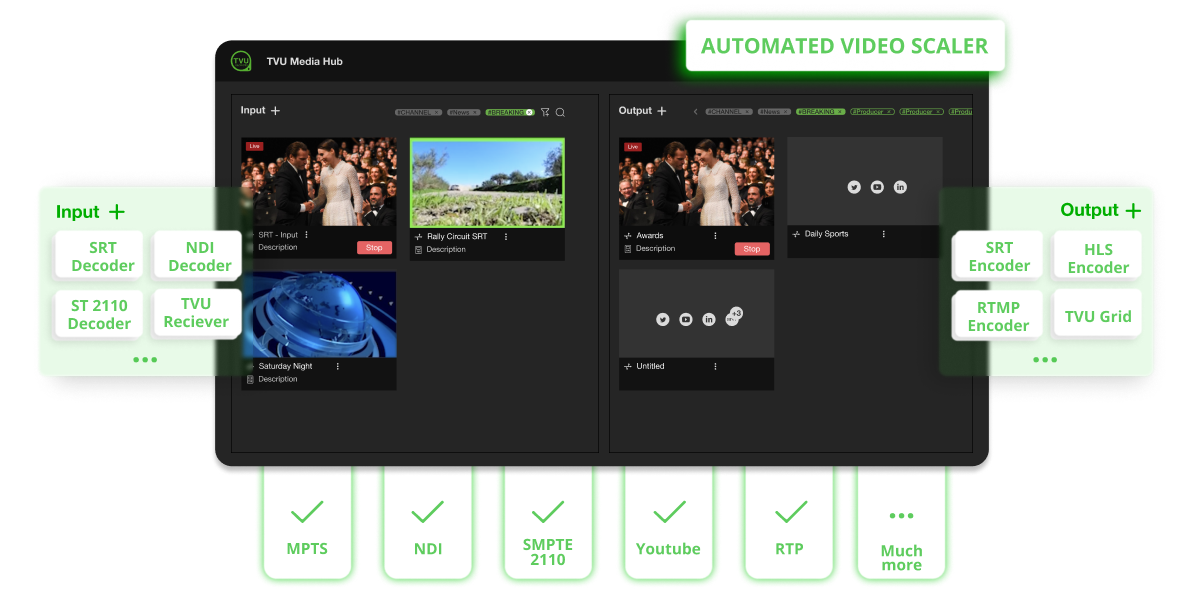Choose the SRT Encoder card
This screenshot has width=1200, height=589.
(x=999, y=257)
